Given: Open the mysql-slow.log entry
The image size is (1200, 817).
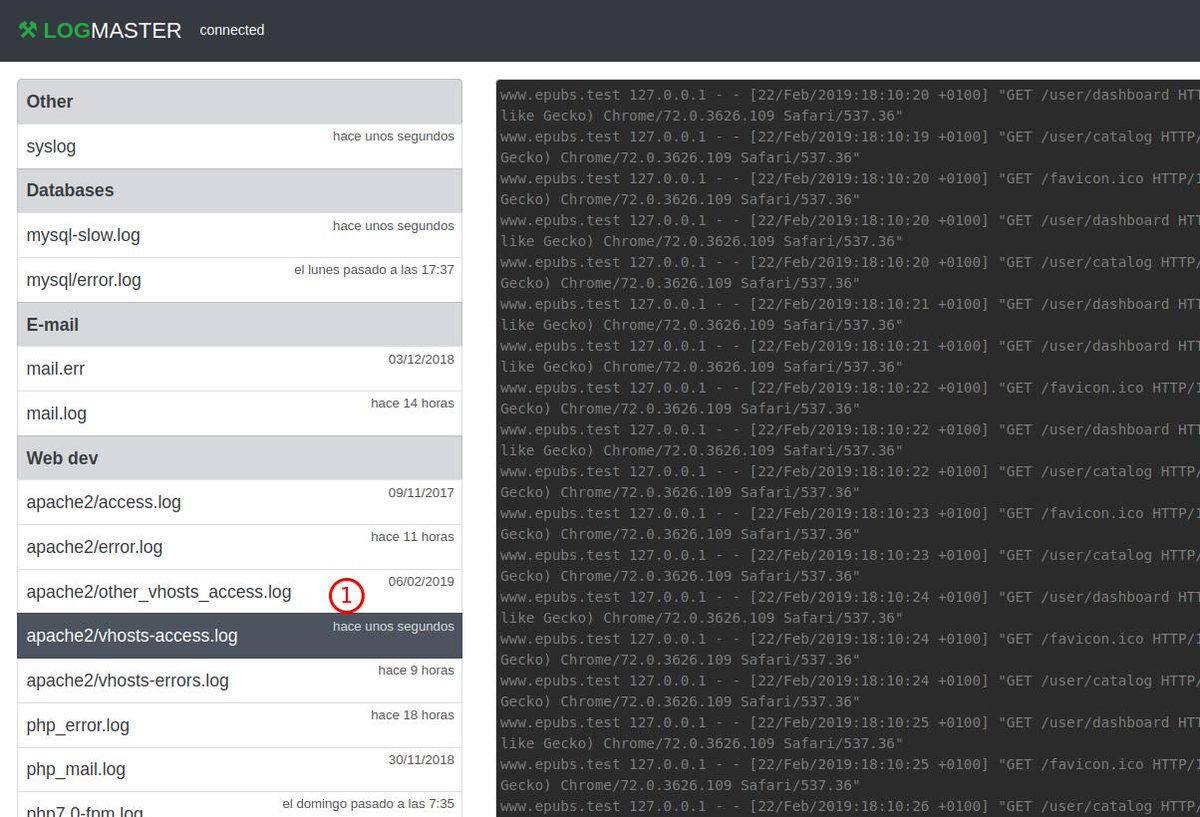Looking at the screenshot, I should tap(240, 235).
